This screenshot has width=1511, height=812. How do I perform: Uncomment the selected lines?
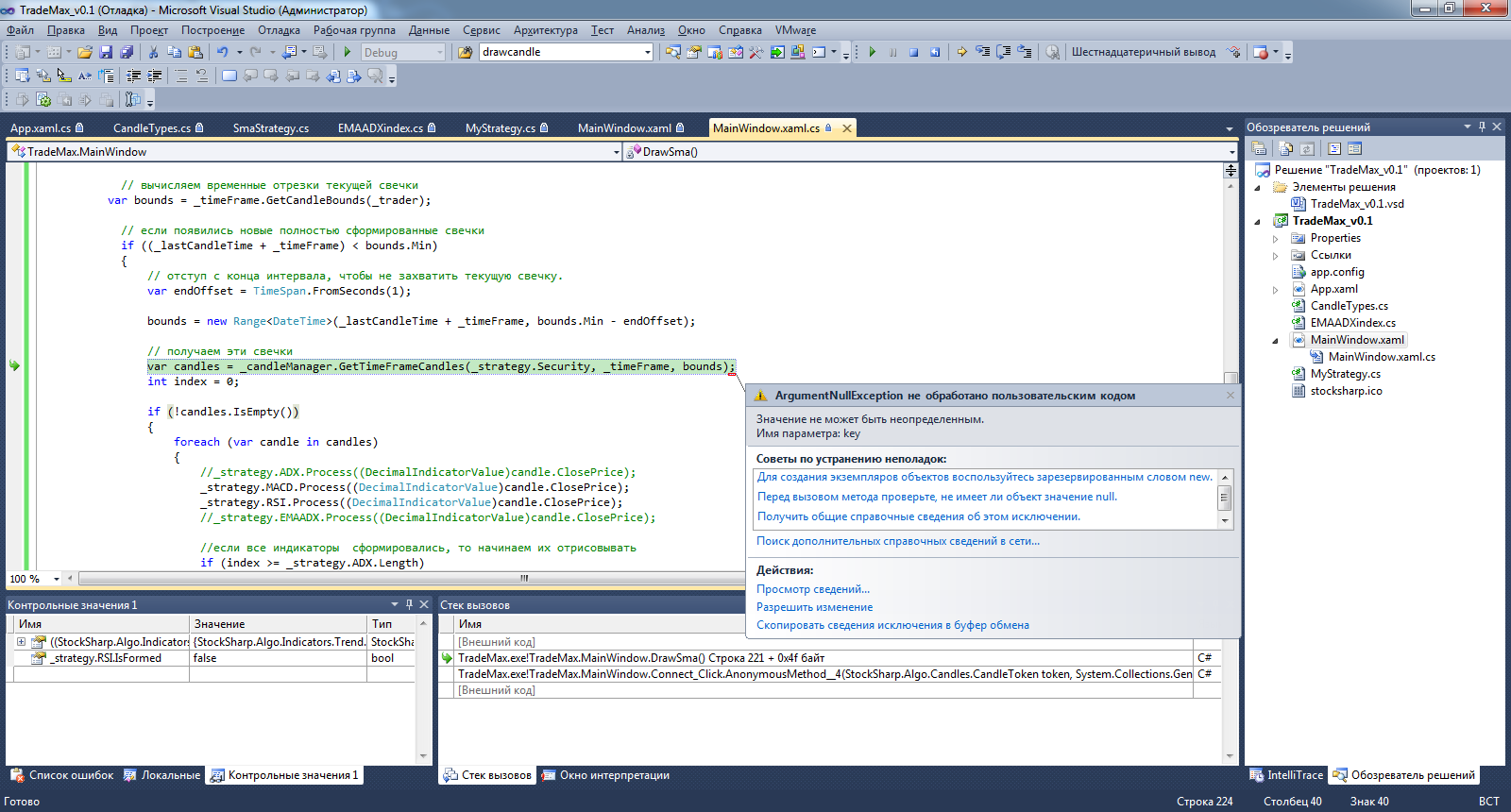click(201, 76)
